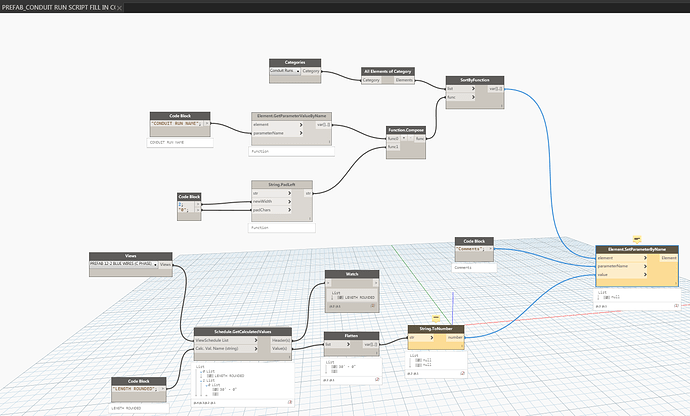The height and width of the screenshot is (416, 690).
Task: Click the ViewSchedule List input port chevron
Action: click(256, 340)
